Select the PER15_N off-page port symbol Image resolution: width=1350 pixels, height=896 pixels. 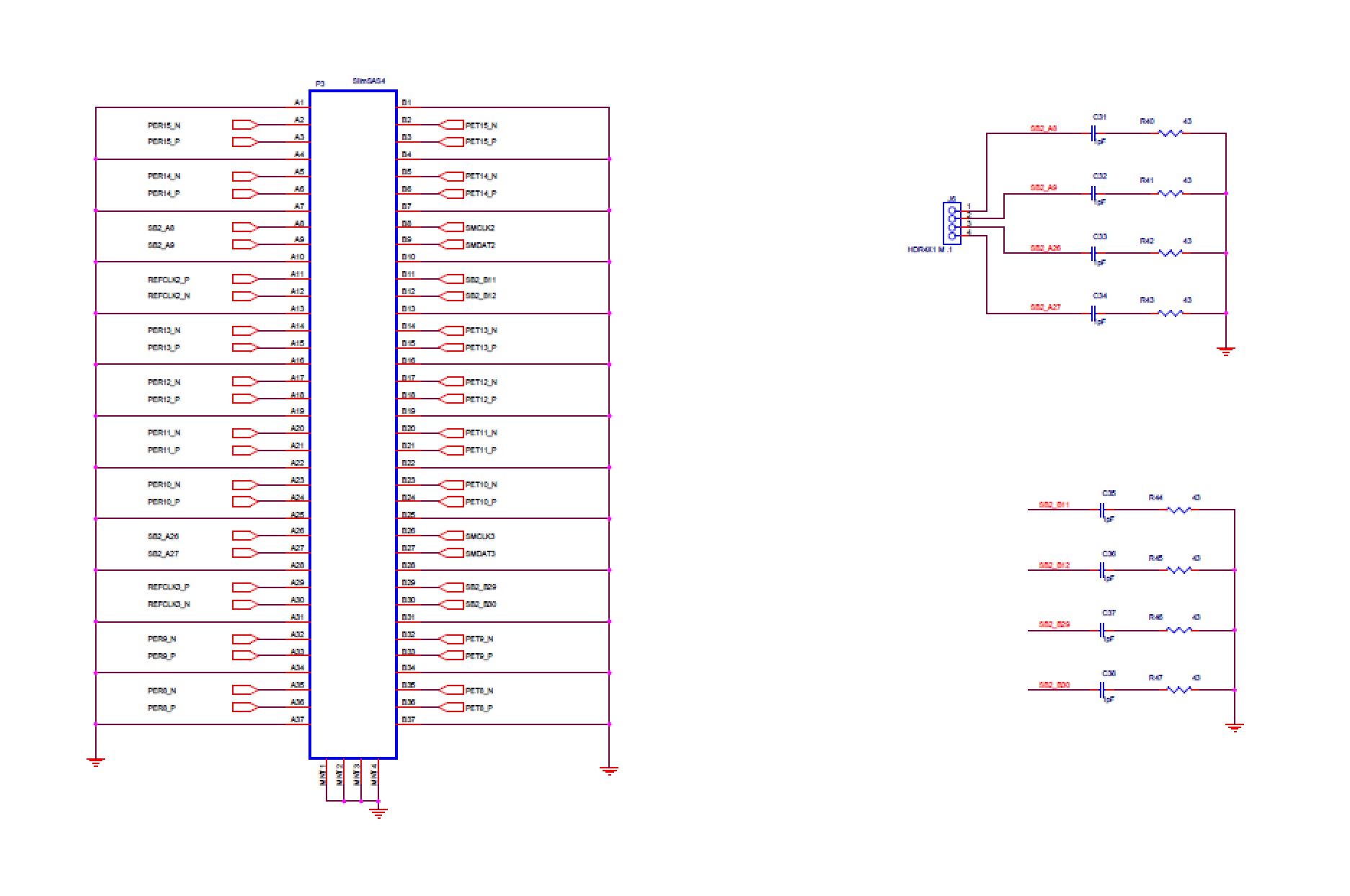245,125
